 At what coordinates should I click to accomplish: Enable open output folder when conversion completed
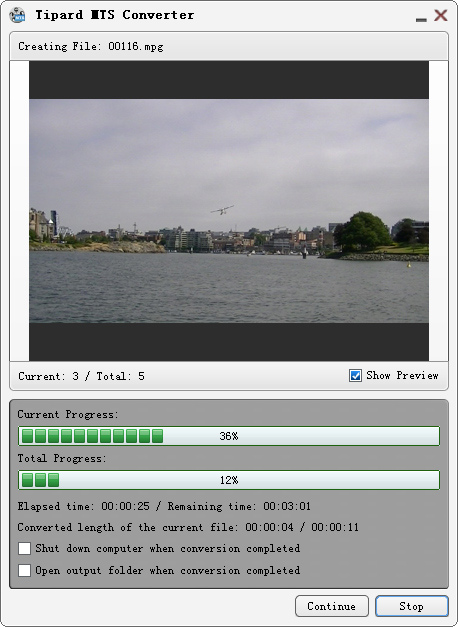tap(24, 570)
